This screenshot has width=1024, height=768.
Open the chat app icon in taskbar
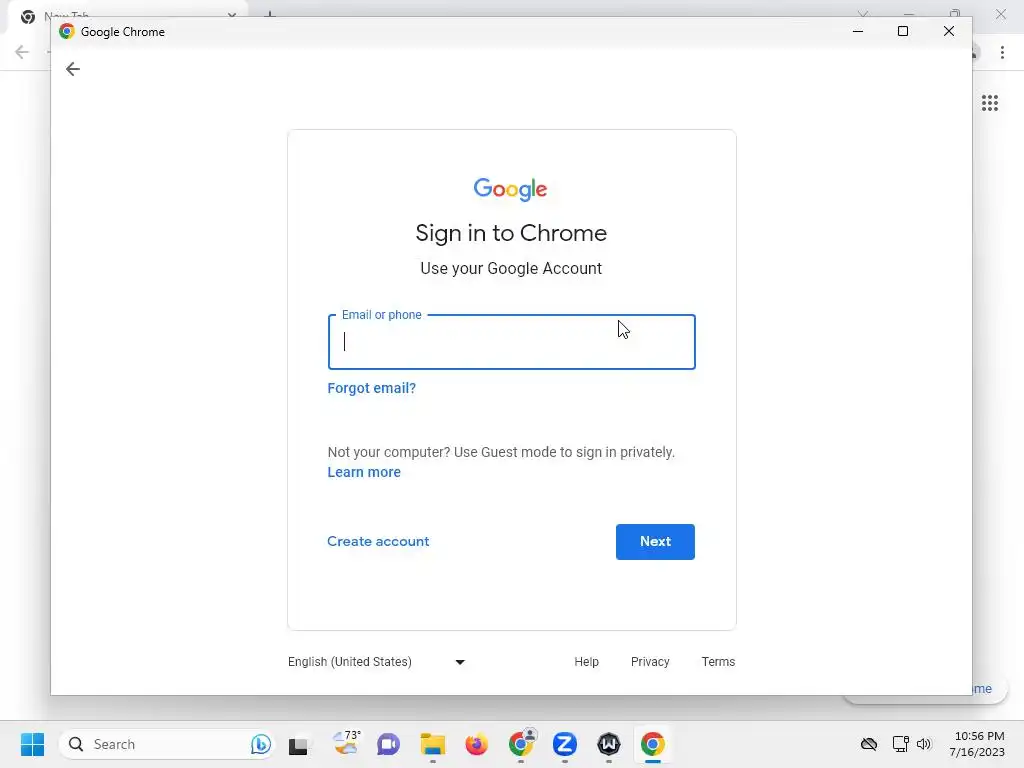(x=388, y=744)
